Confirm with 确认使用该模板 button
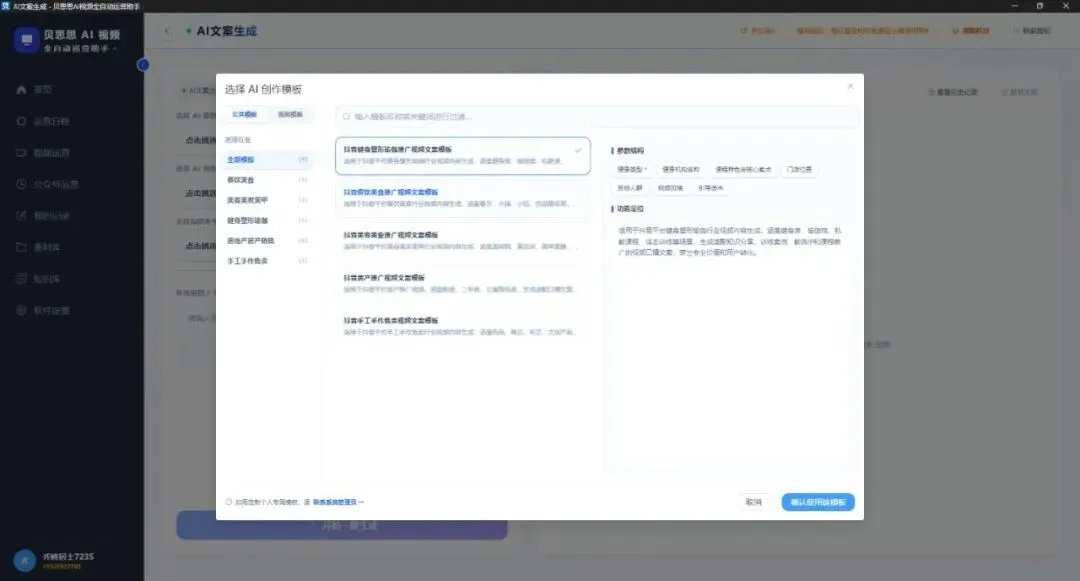 point(818,503)
